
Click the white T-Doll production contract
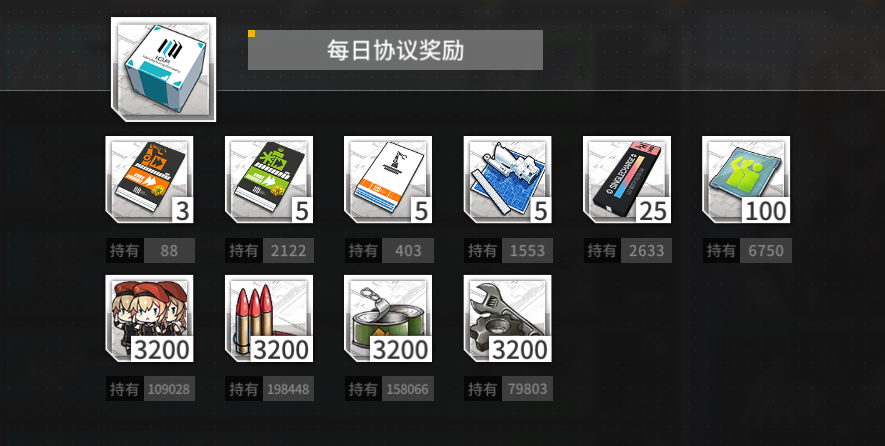[388, 180]
